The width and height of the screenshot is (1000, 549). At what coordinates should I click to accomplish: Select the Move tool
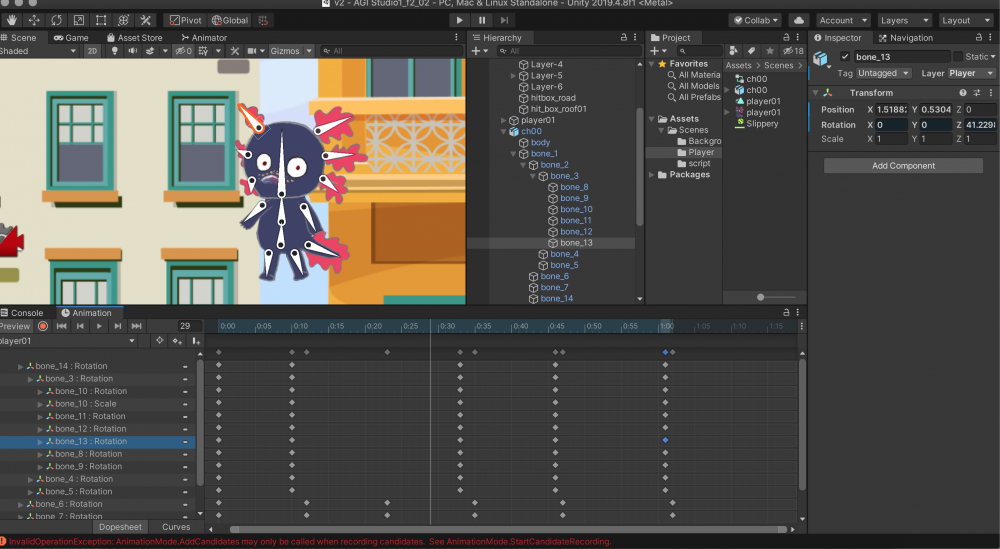(x=34, y=20)
